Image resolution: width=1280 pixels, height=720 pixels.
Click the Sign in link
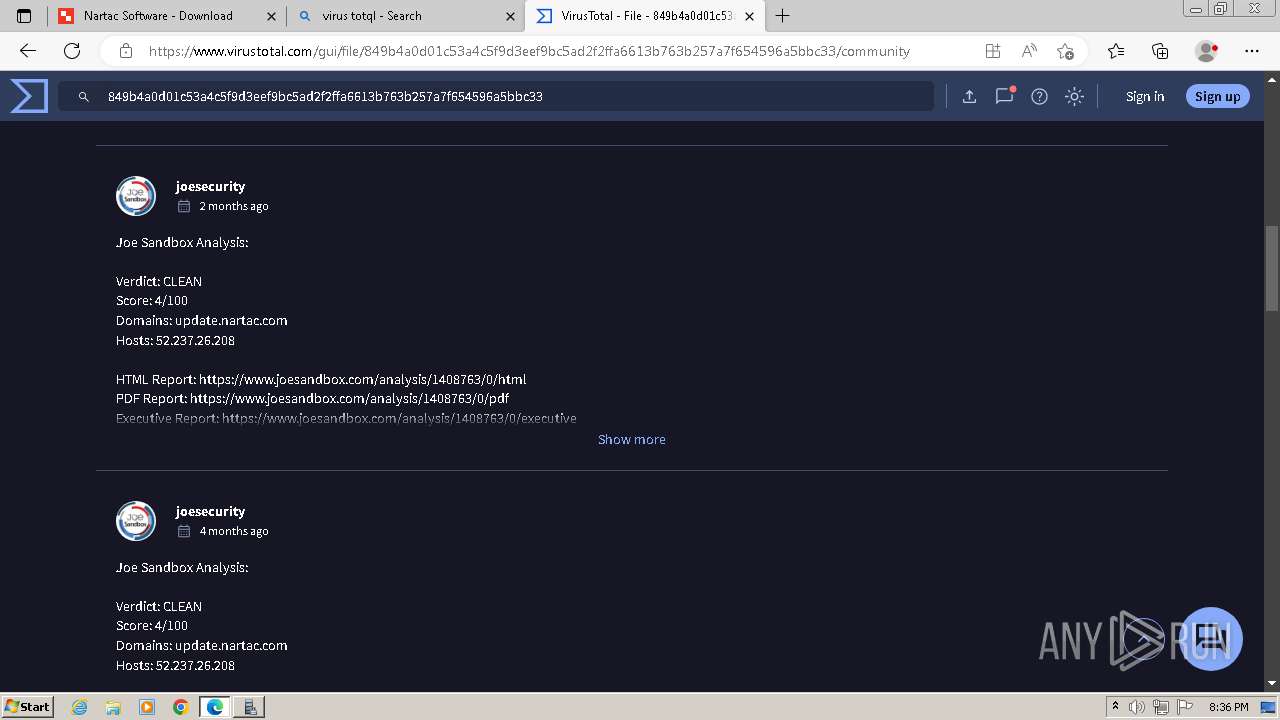(x=1145, y=96)
